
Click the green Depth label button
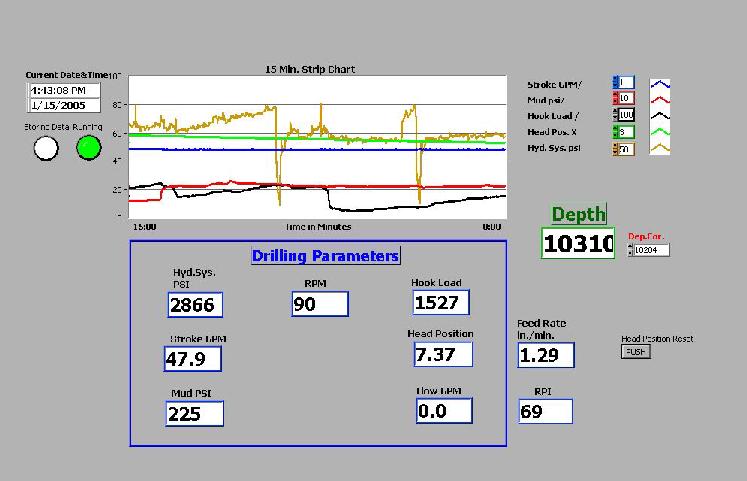coord(578,214)
